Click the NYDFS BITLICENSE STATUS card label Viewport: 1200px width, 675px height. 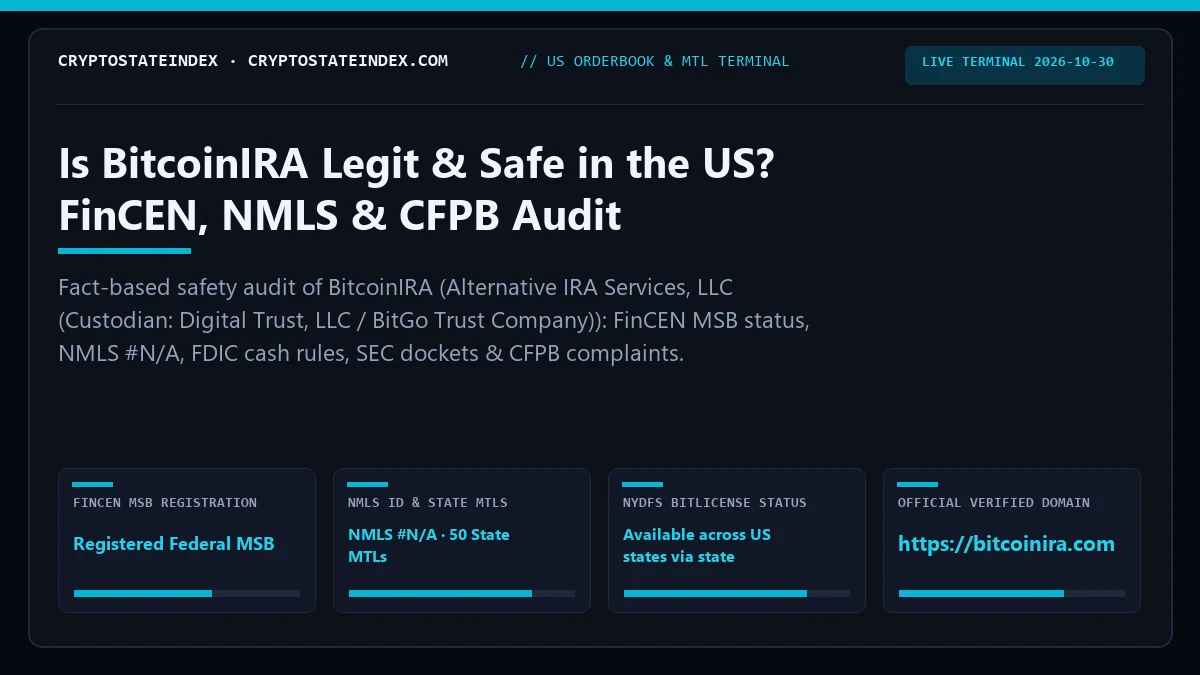[x=715, y=503]
